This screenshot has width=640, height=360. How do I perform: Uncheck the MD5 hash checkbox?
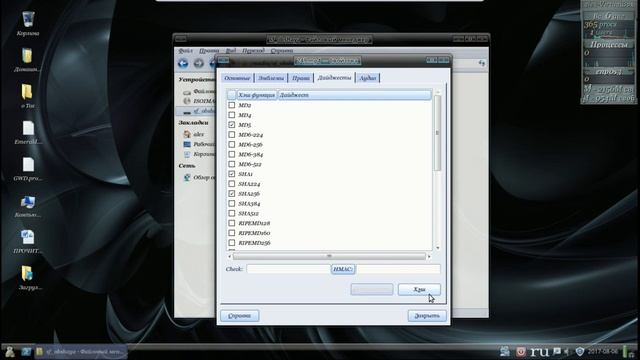231,124
